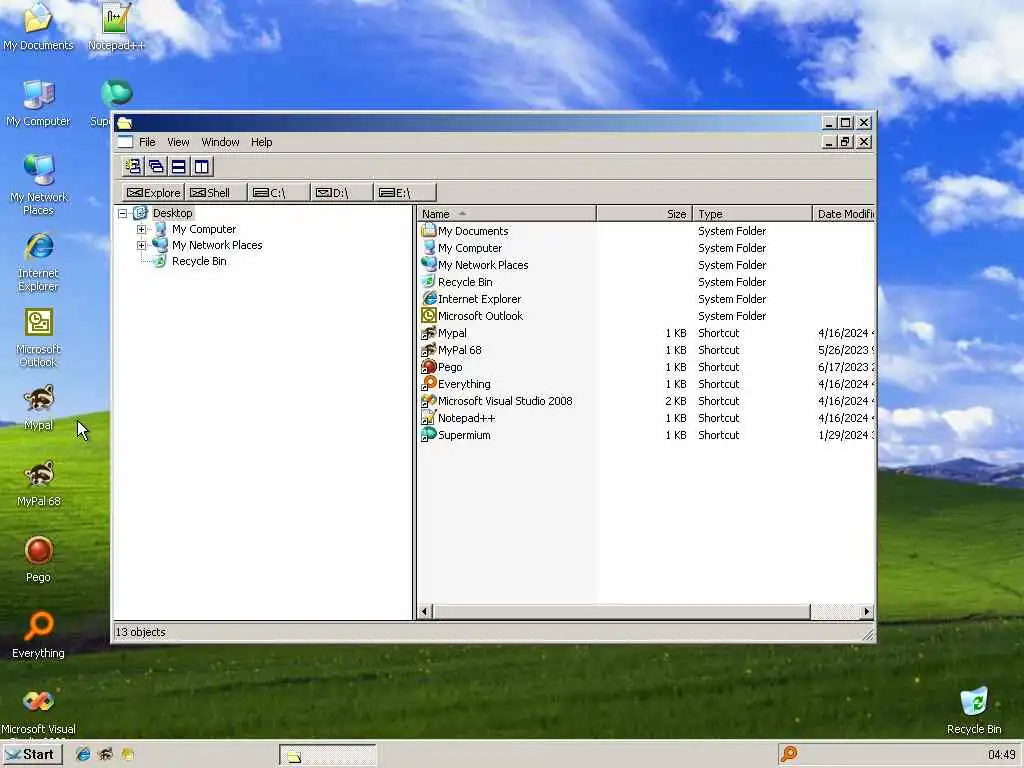Click the cascade windows toolbar icon

coord(156,167)
